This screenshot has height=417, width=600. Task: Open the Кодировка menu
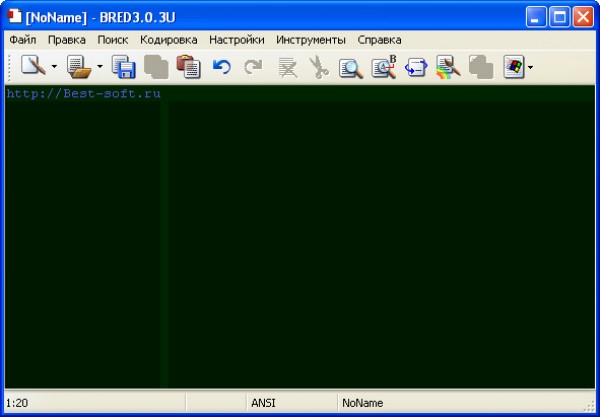coord(169,40)
